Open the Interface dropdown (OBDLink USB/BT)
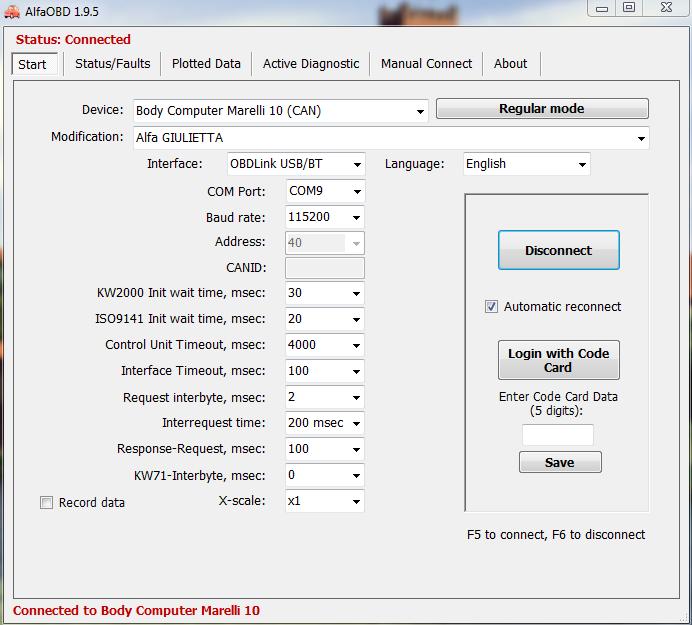Screen dimensions: 692x625 [296, 164]
